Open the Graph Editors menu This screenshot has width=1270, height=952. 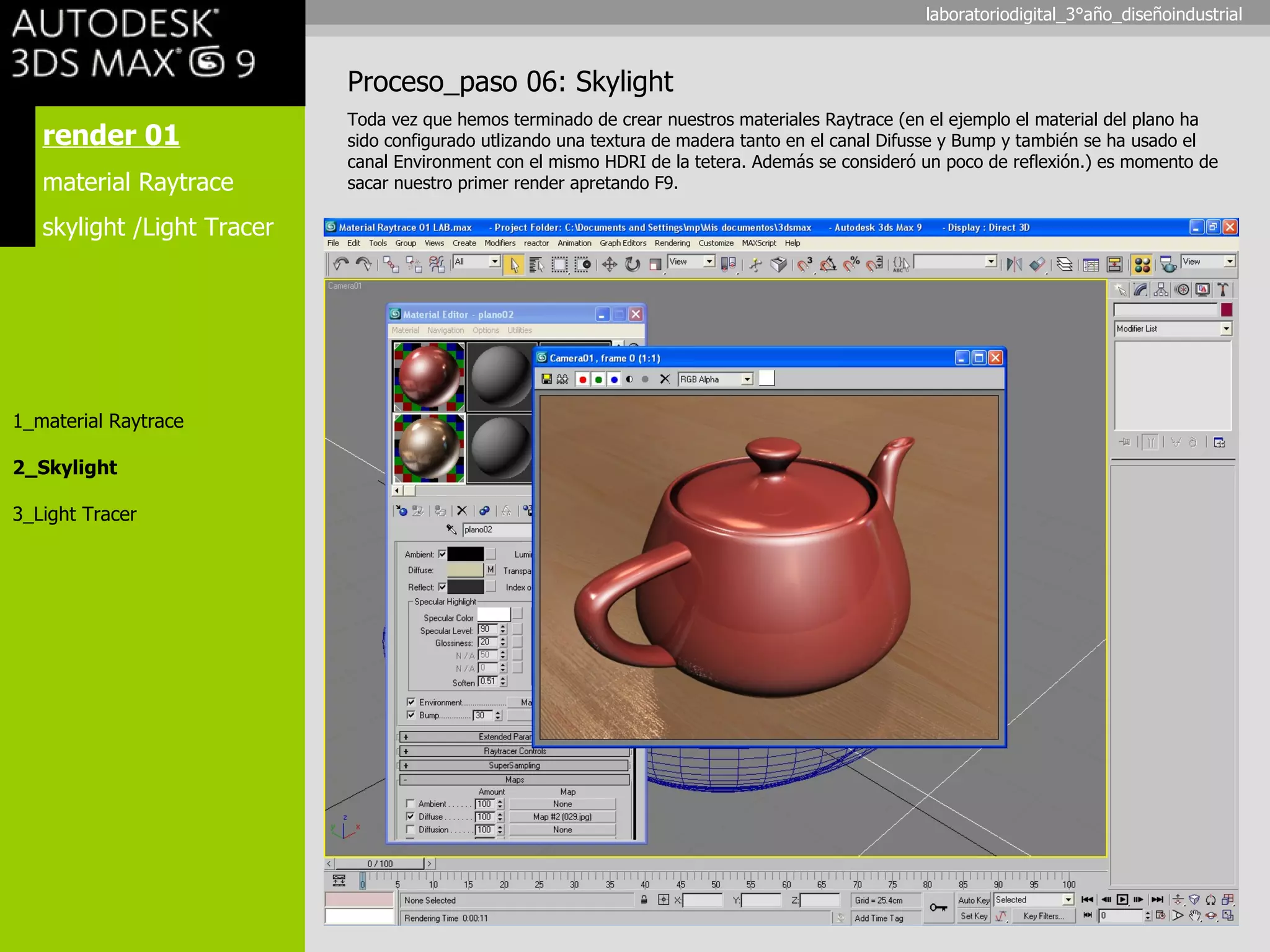point(623,243)
